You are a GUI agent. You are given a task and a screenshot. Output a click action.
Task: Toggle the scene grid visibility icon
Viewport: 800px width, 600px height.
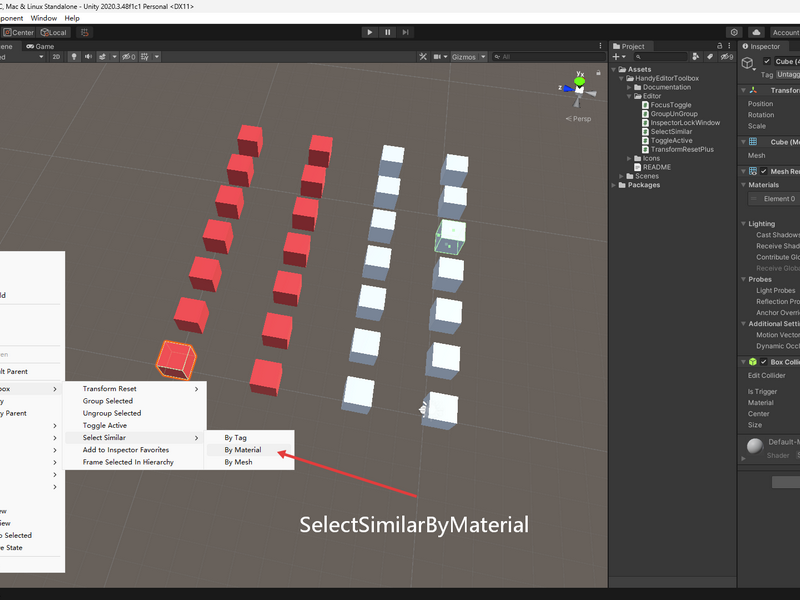(x=145, y=57)
